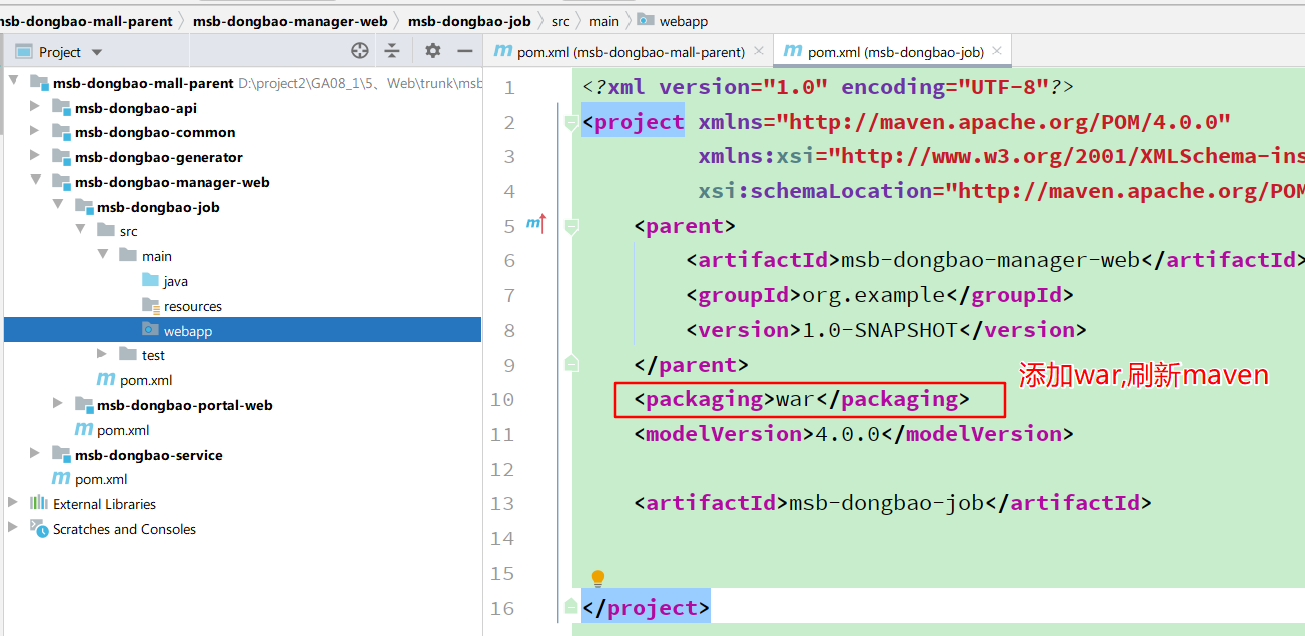Fold the project tag at line 2
This screenshot has width=1305, height=636.
pyautogui.click(x=571, y=123)
